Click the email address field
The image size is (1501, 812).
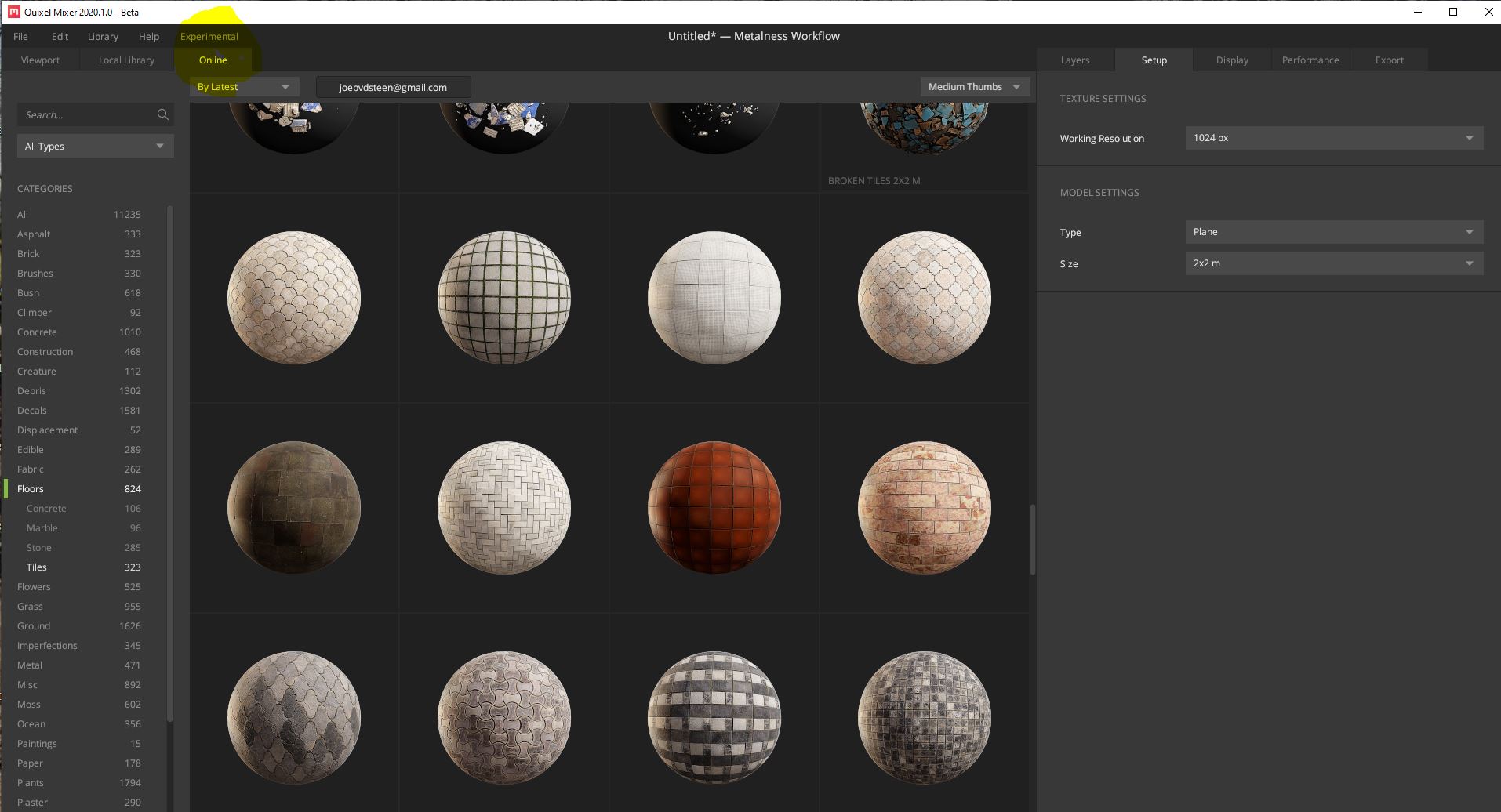393,87
